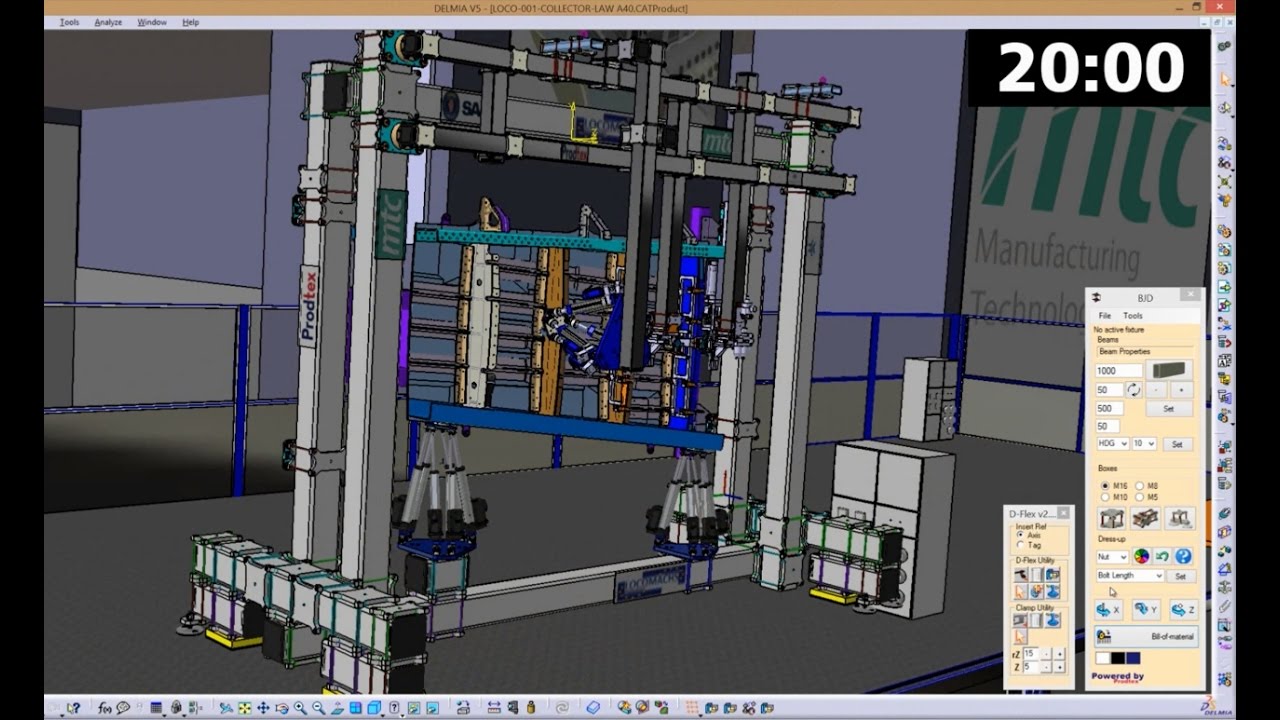The image size is (1280, 720).
Task: Open the Analyze menu
Action: 108,22
